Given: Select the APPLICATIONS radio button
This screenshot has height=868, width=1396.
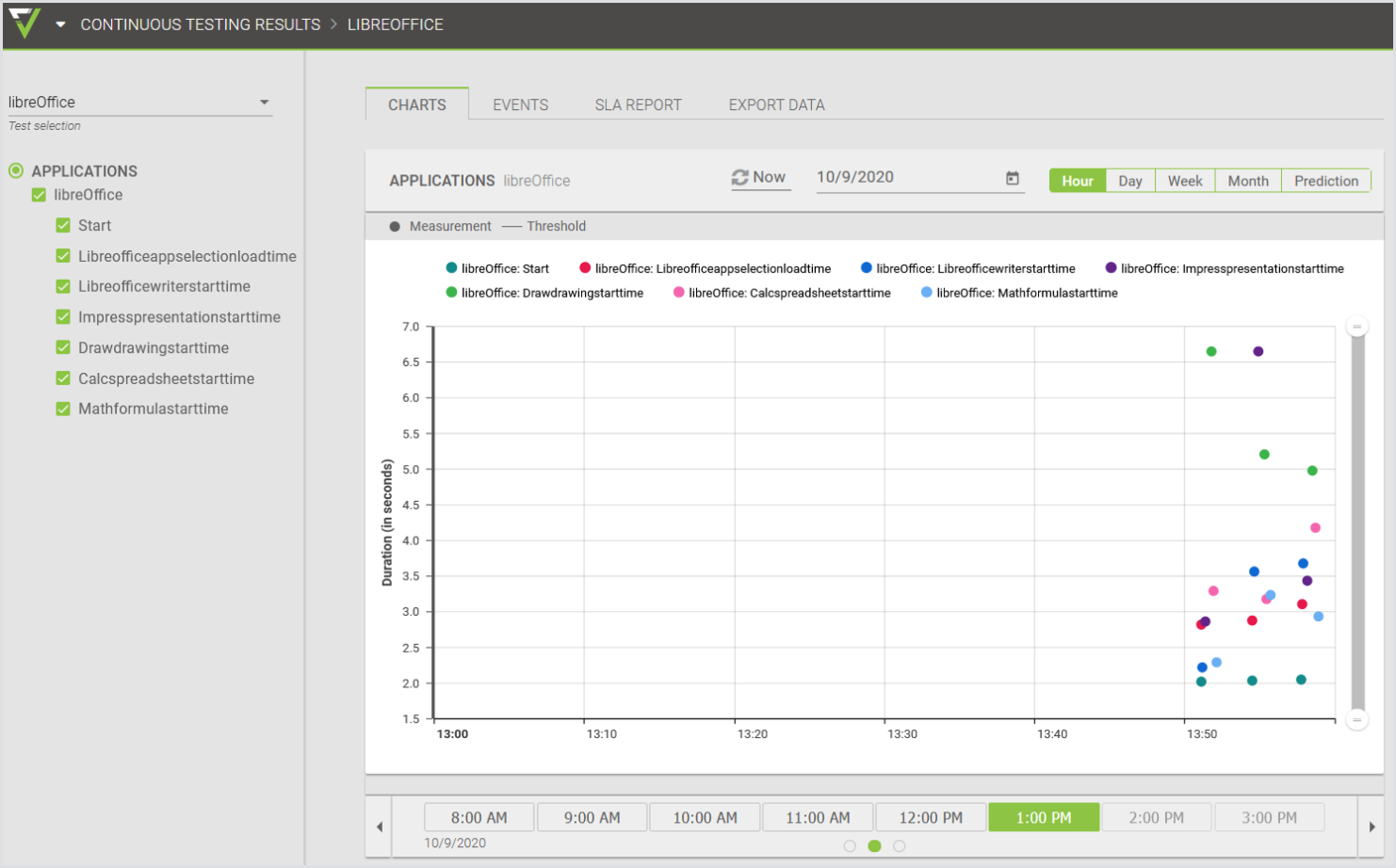Looking at the screenshot, I should 16,171.
